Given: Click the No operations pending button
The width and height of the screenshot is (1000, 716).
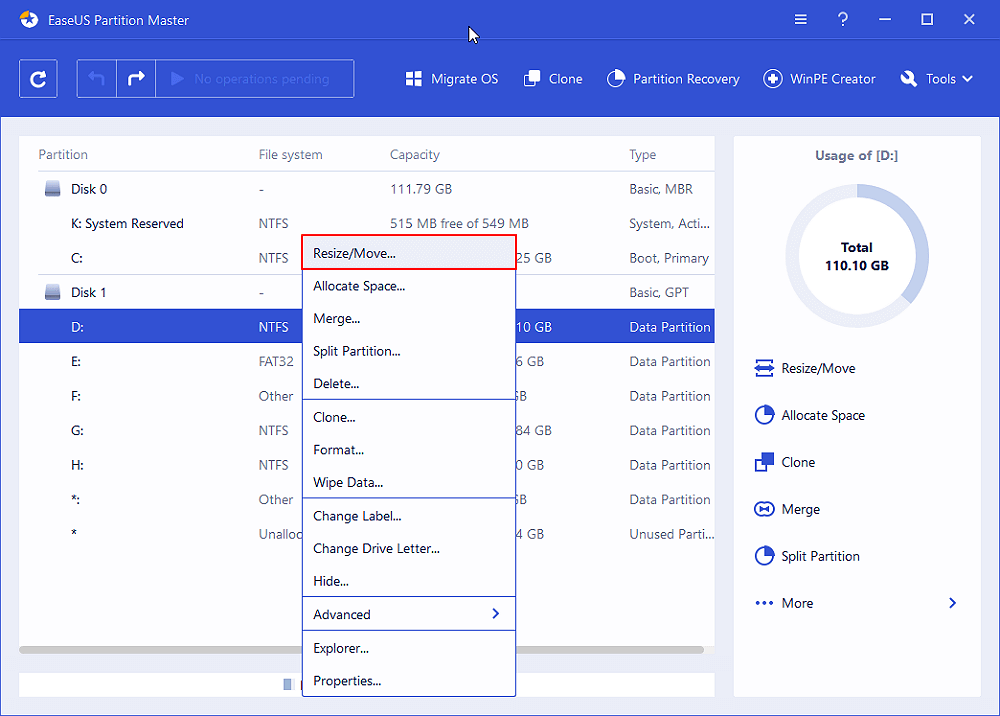Looking at the screenshot, I should [x=254, y=79].
